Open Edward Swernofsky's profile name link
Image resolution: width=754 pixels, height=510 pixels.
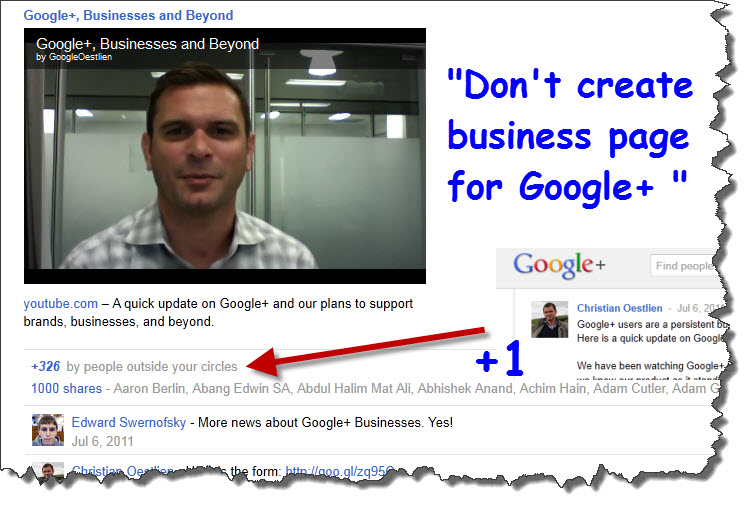[128, 423]
